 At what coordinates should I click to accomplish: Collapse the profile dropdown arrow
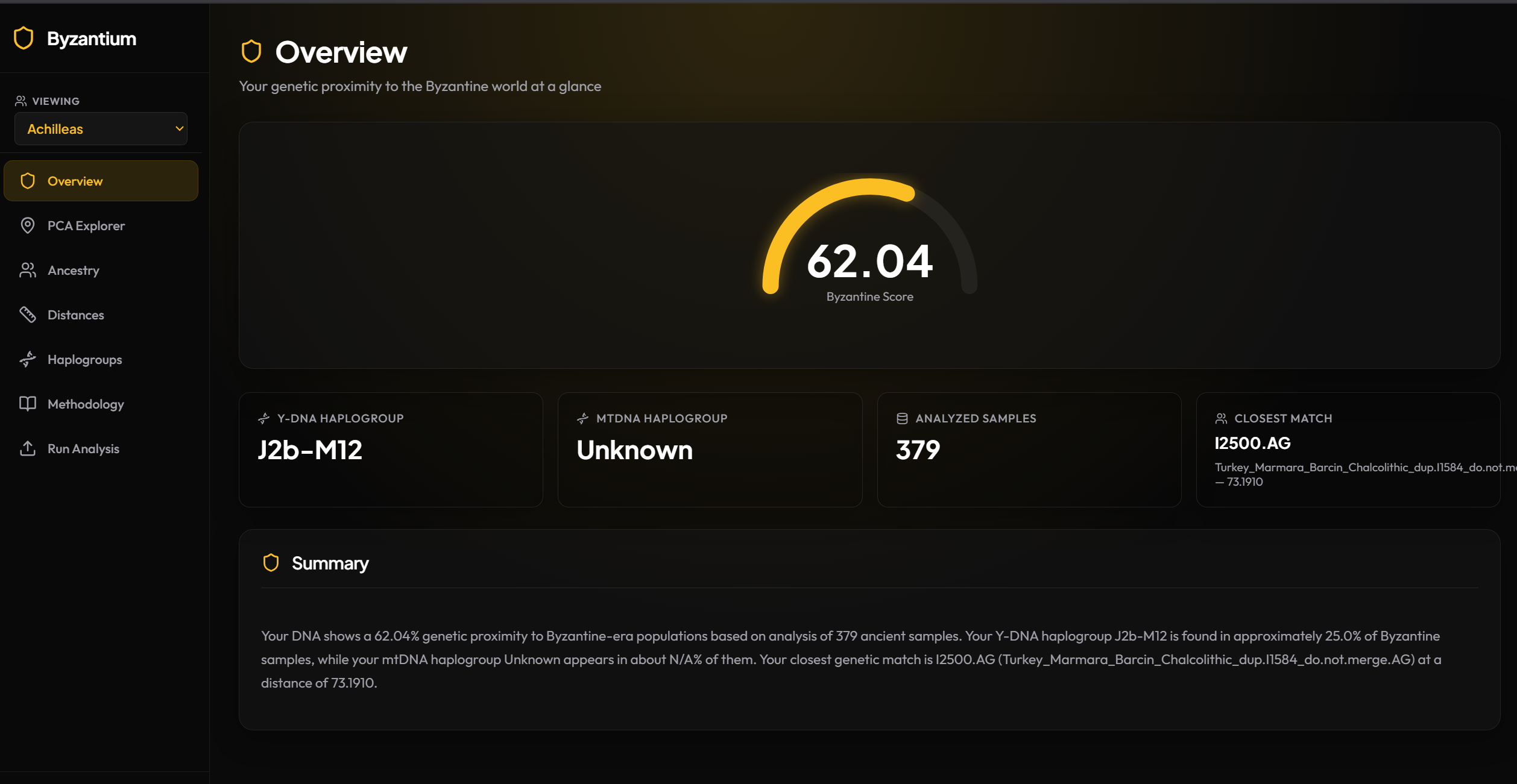(178, 128)
